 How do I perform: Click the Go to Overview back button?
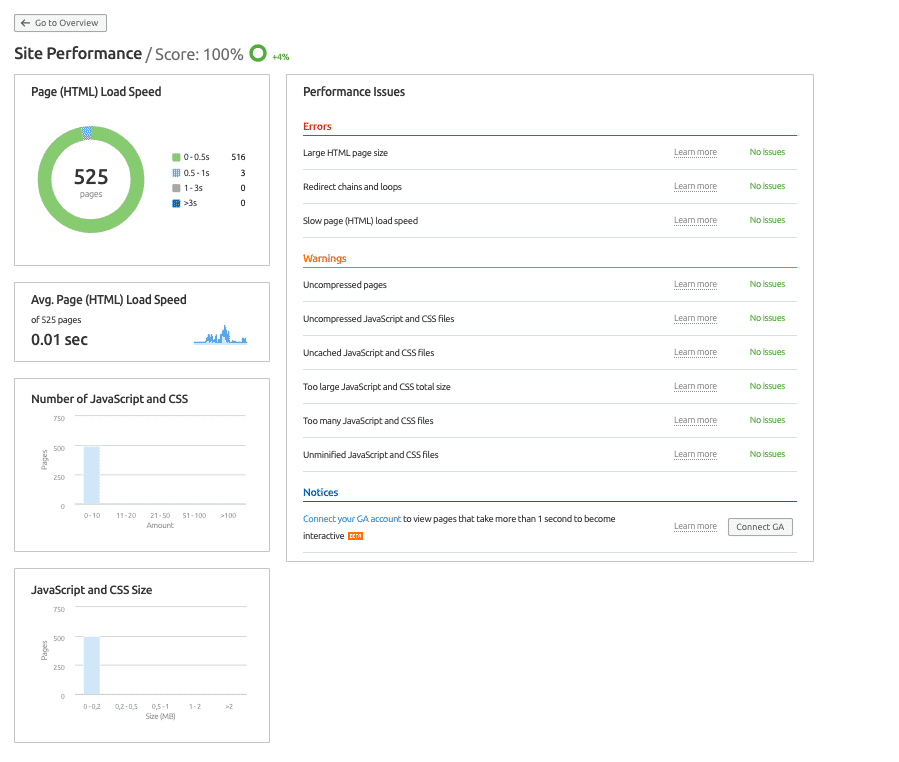pos(60,23)
